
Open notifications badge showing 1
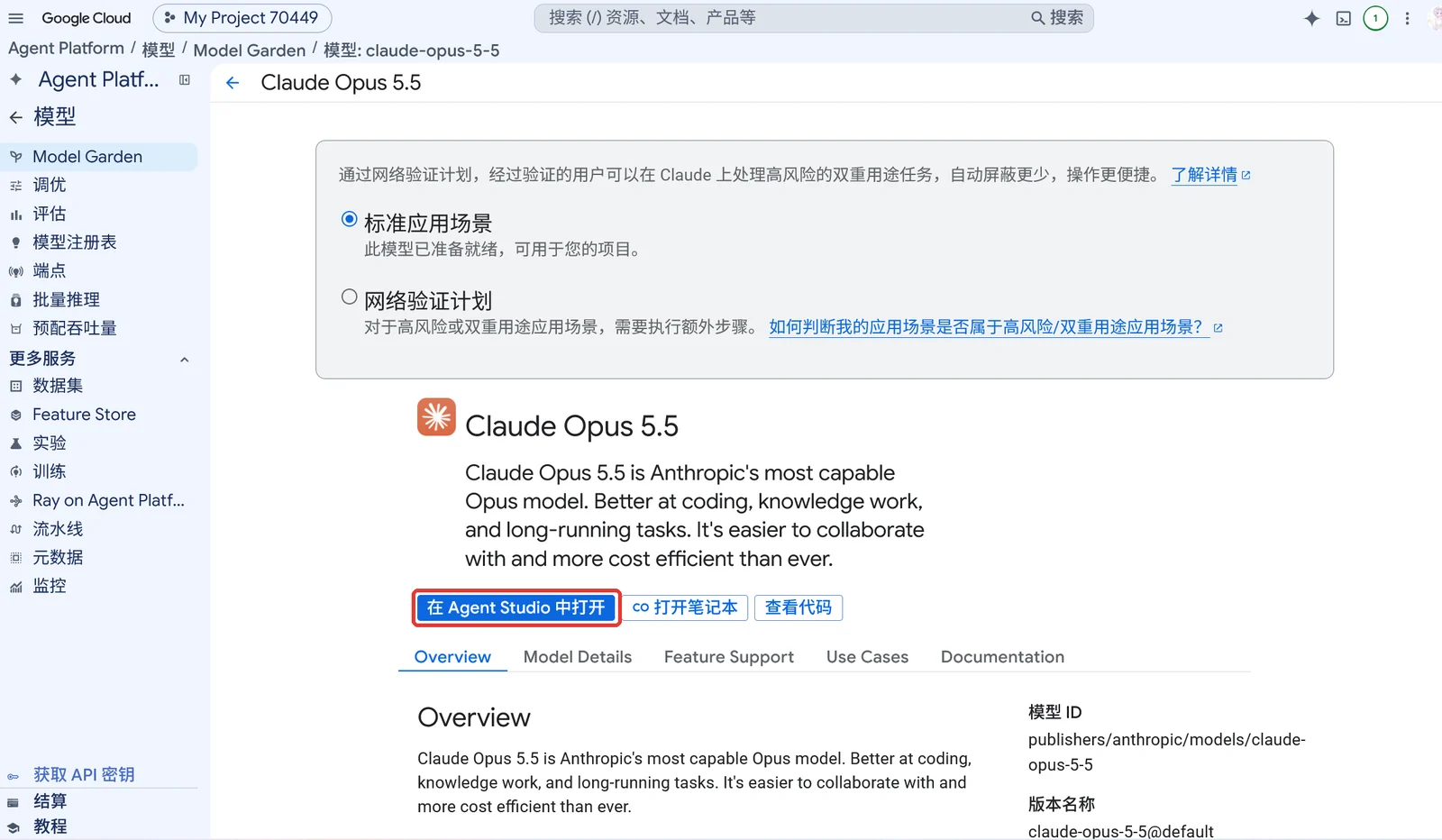1375,18
